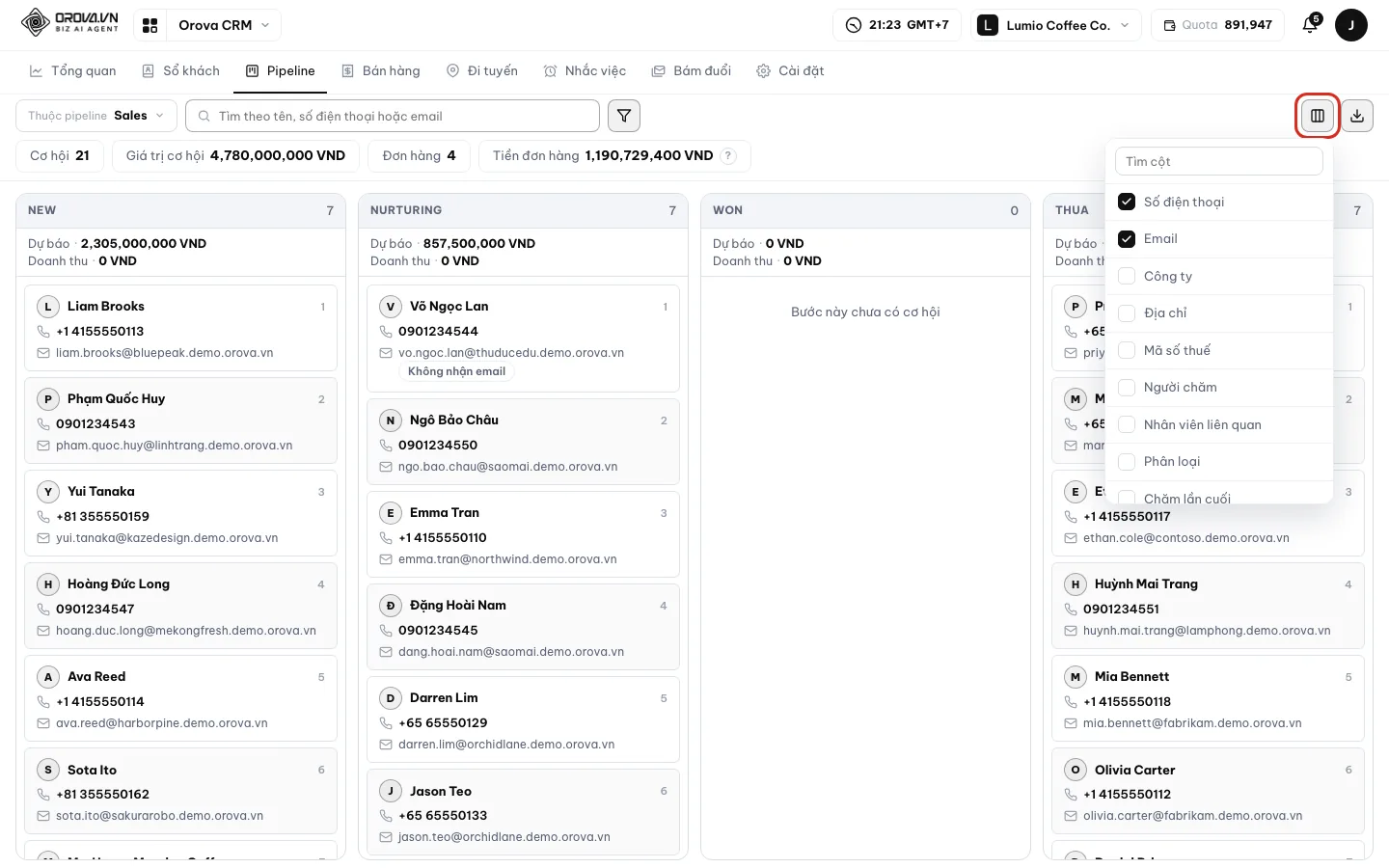Click the phone icon on Emma Tran card
The width and height of the screenshot is (1389, 868).
tap(386, 538)
